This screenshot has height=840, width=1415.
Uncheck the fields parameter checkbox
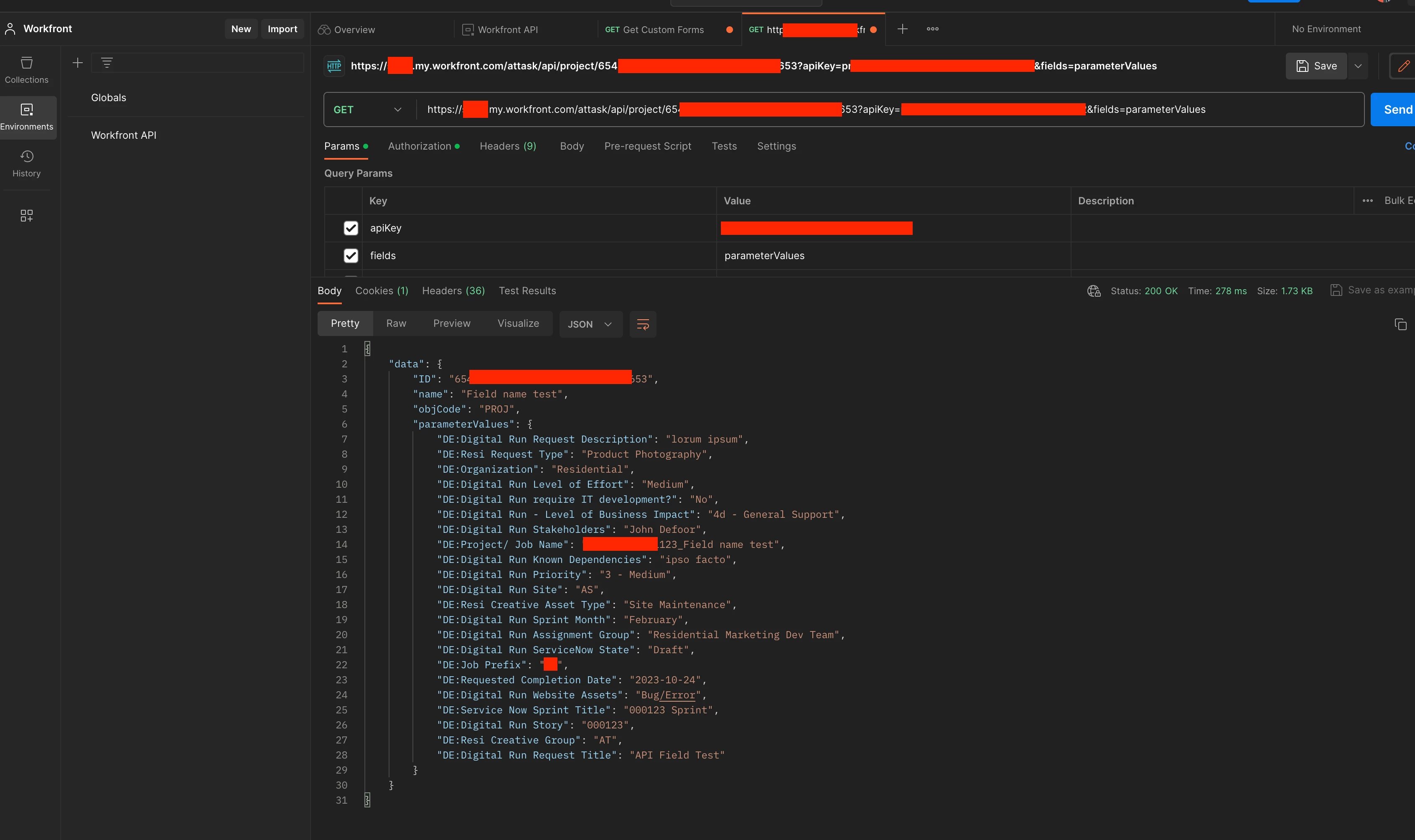[351, 256]
